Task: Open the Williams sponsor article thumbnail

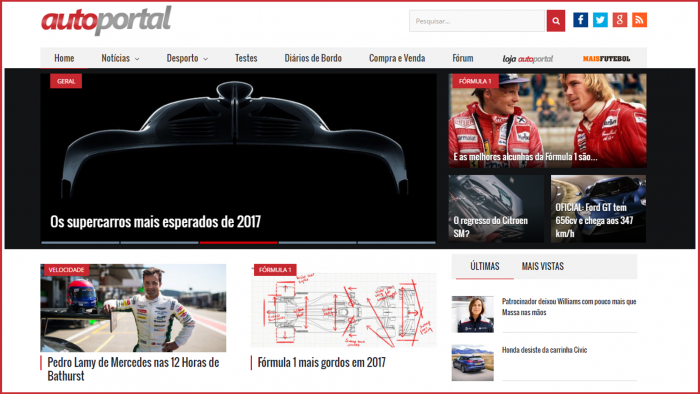Action: point(473,314)
